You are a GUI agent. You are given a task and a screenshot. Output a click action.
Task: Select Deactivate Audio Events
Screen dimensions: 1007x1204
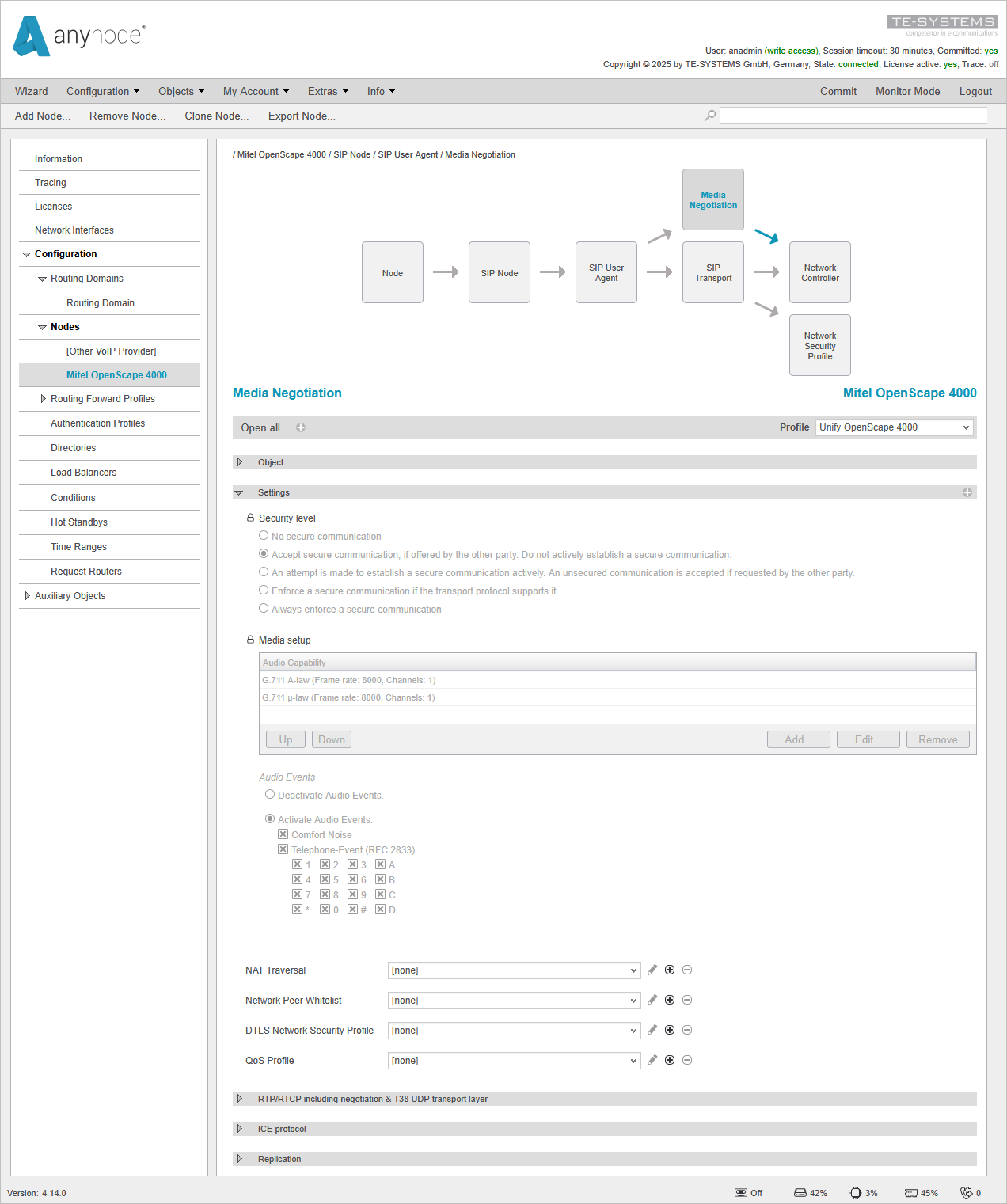(270, 794)
